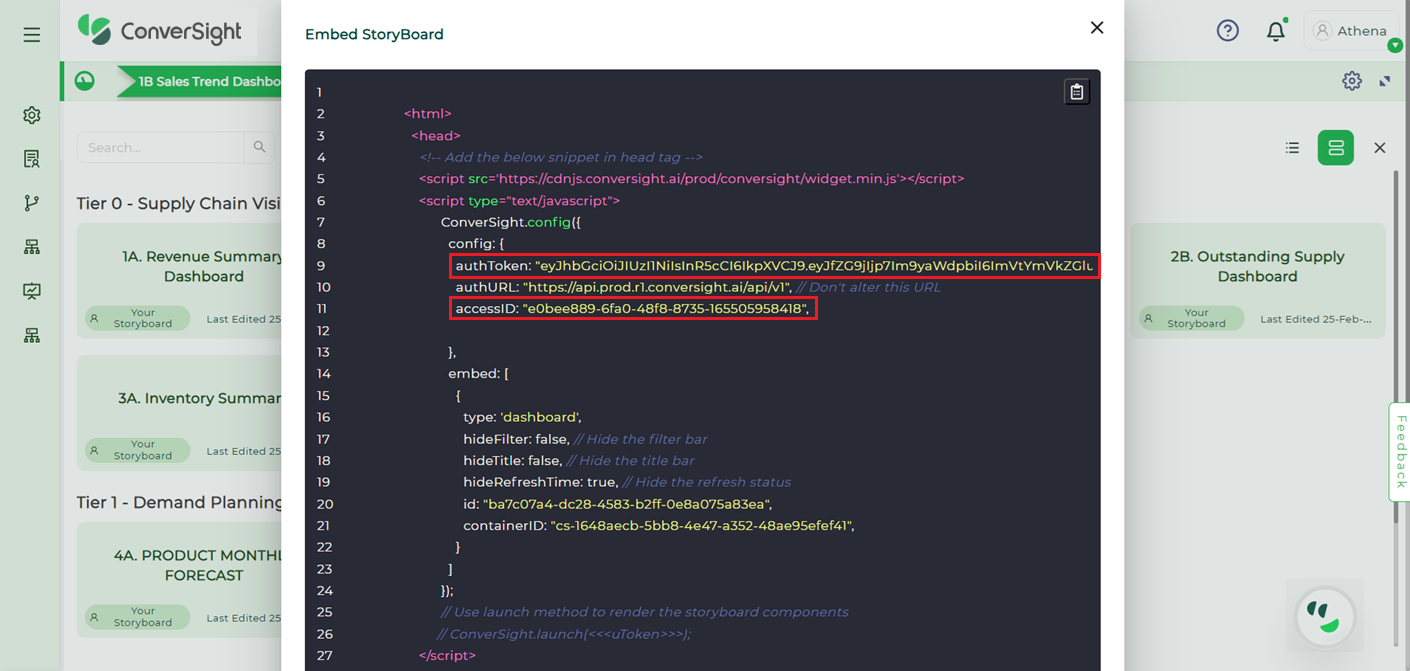The height and width of the screenshot is (671, 1410).
Task: Click the Embed StoryBoard title
Action: [374, 34]
